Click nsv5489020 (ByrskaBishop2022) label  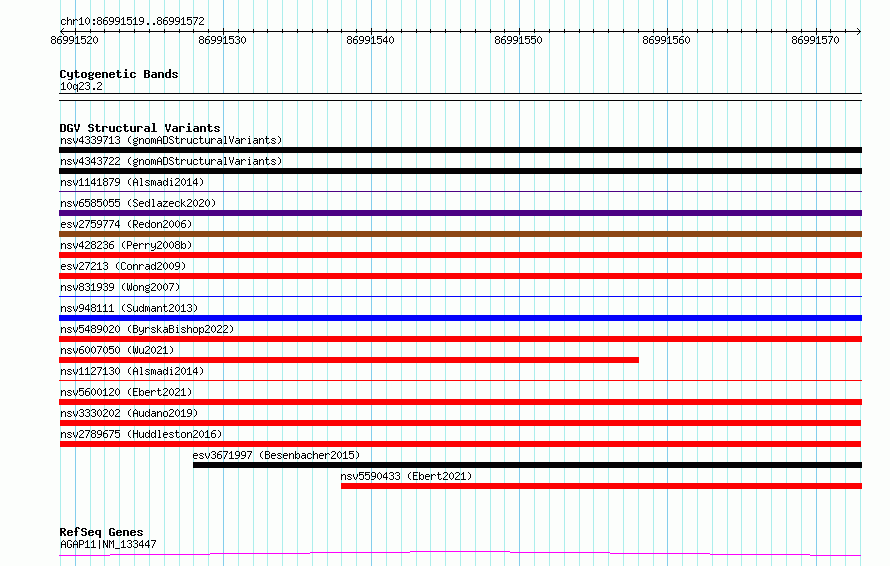point(147,329)
